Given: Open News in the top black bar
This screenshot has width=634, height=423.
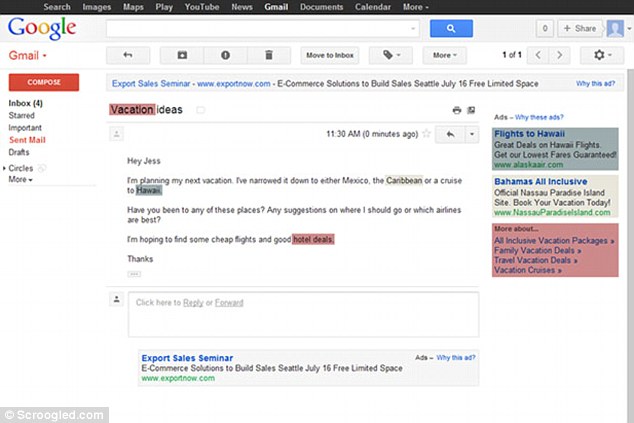Looking at the screenshot, I should click(242, 7).
